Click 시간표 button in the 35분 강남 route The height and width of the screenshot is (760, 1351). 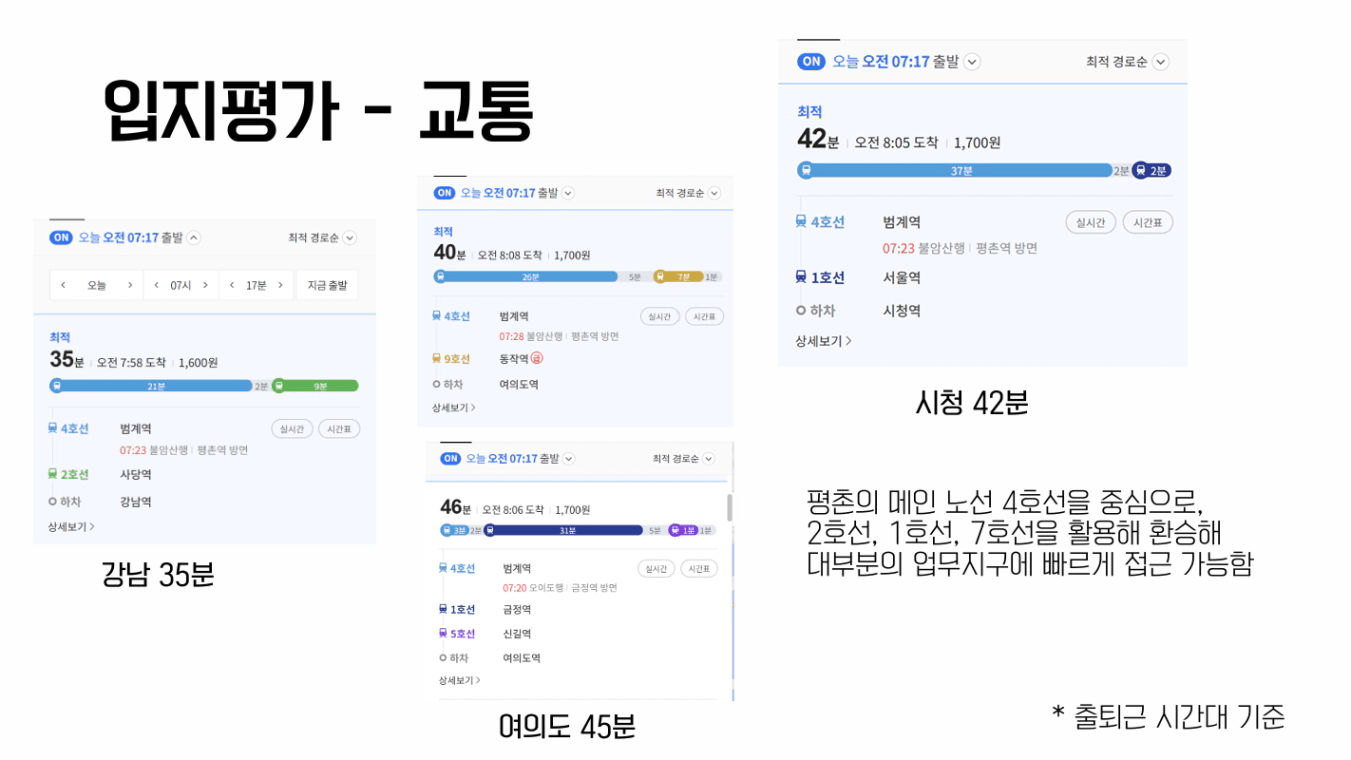point(339,429)
